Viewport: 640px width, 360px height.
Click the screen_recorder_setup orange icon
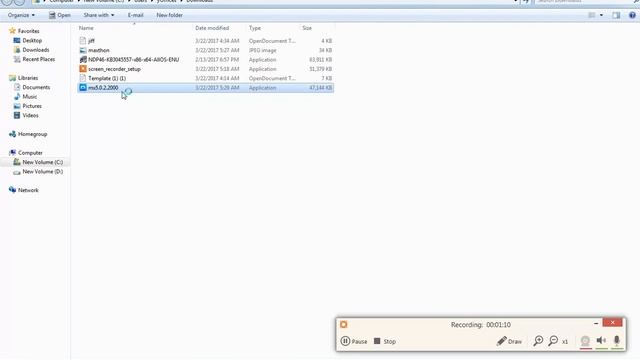[83, 69]
